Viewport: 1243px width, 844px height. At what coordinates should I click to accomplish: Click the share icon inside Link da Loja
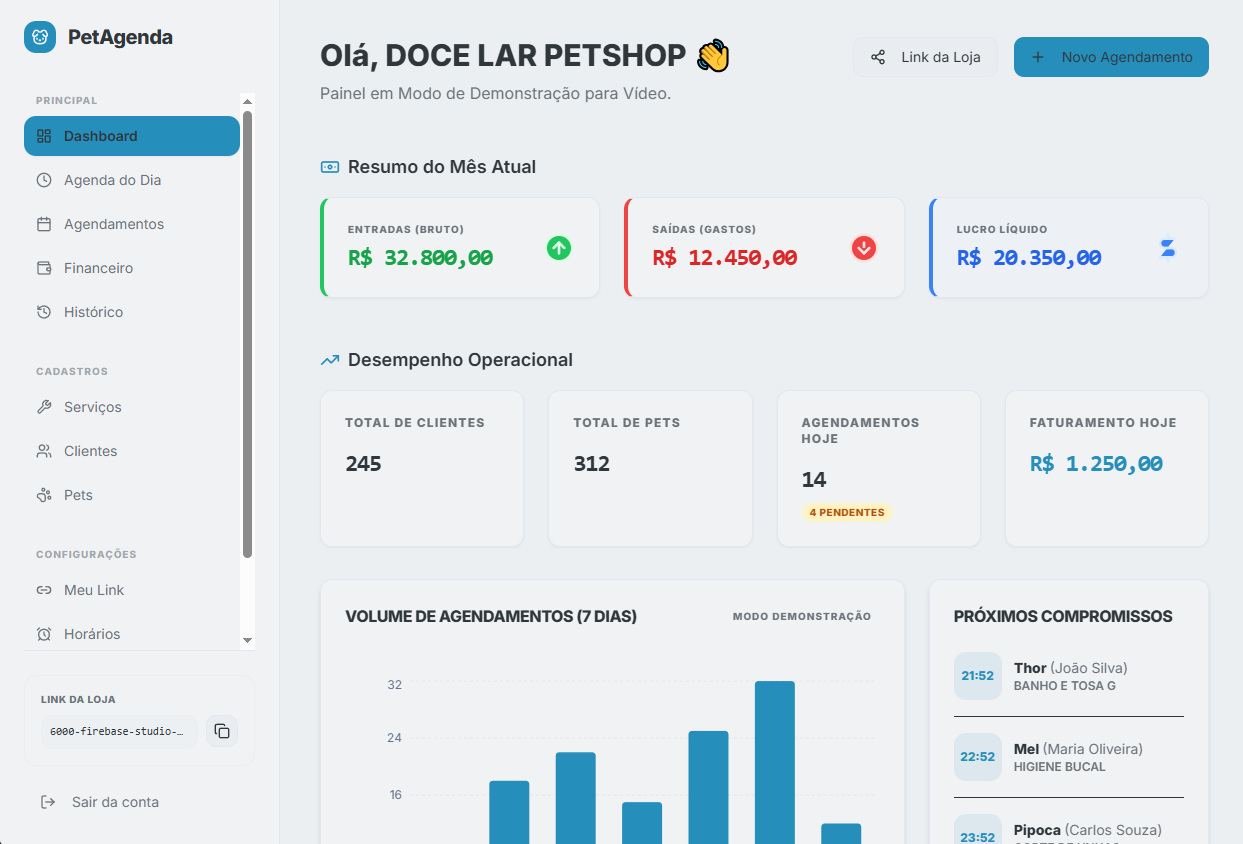coord(879,56)
